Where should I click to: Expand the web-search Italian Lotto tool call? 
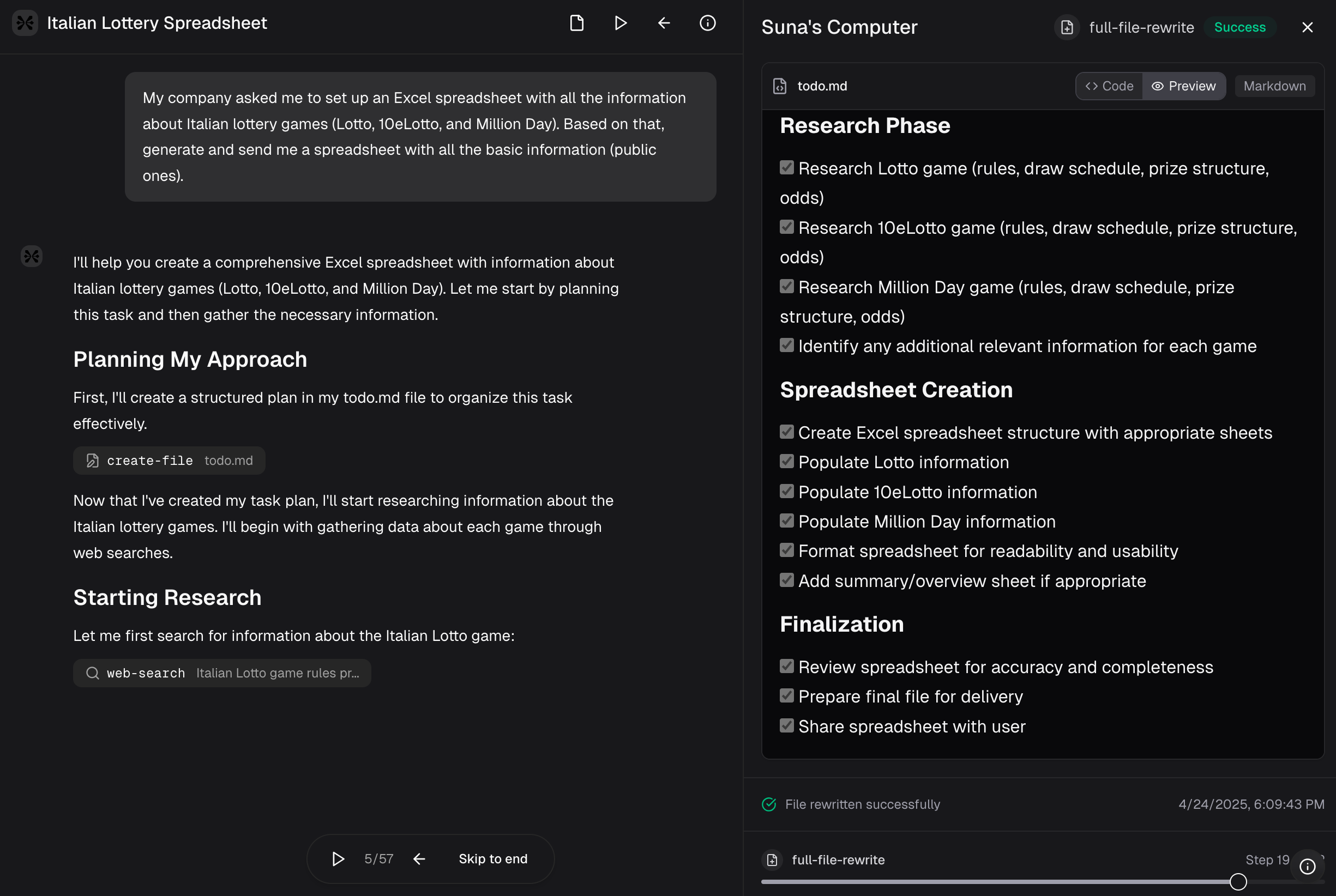coord(222,673)
